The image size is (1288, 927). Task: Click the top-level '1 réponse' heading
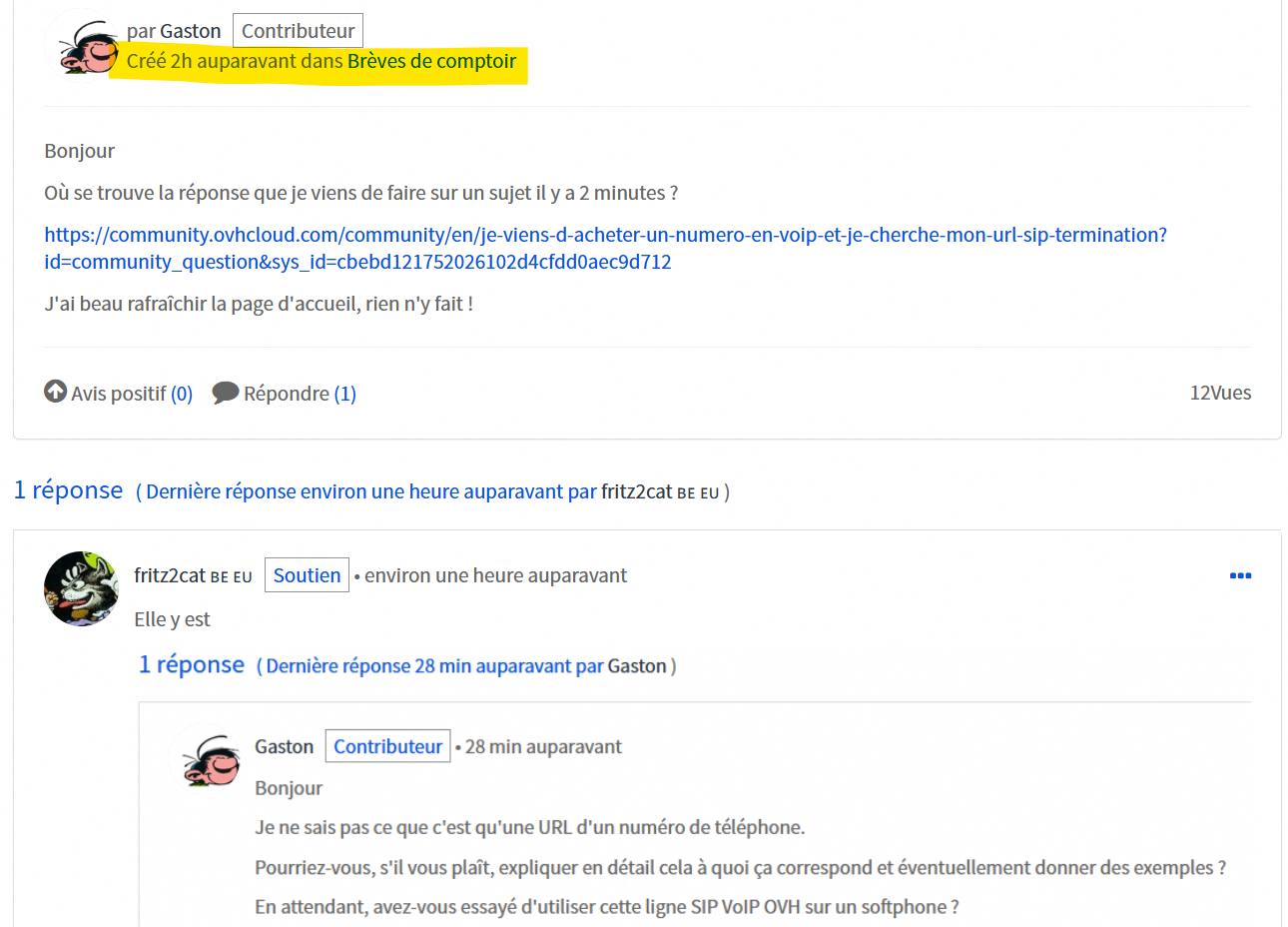pos(68,490)
